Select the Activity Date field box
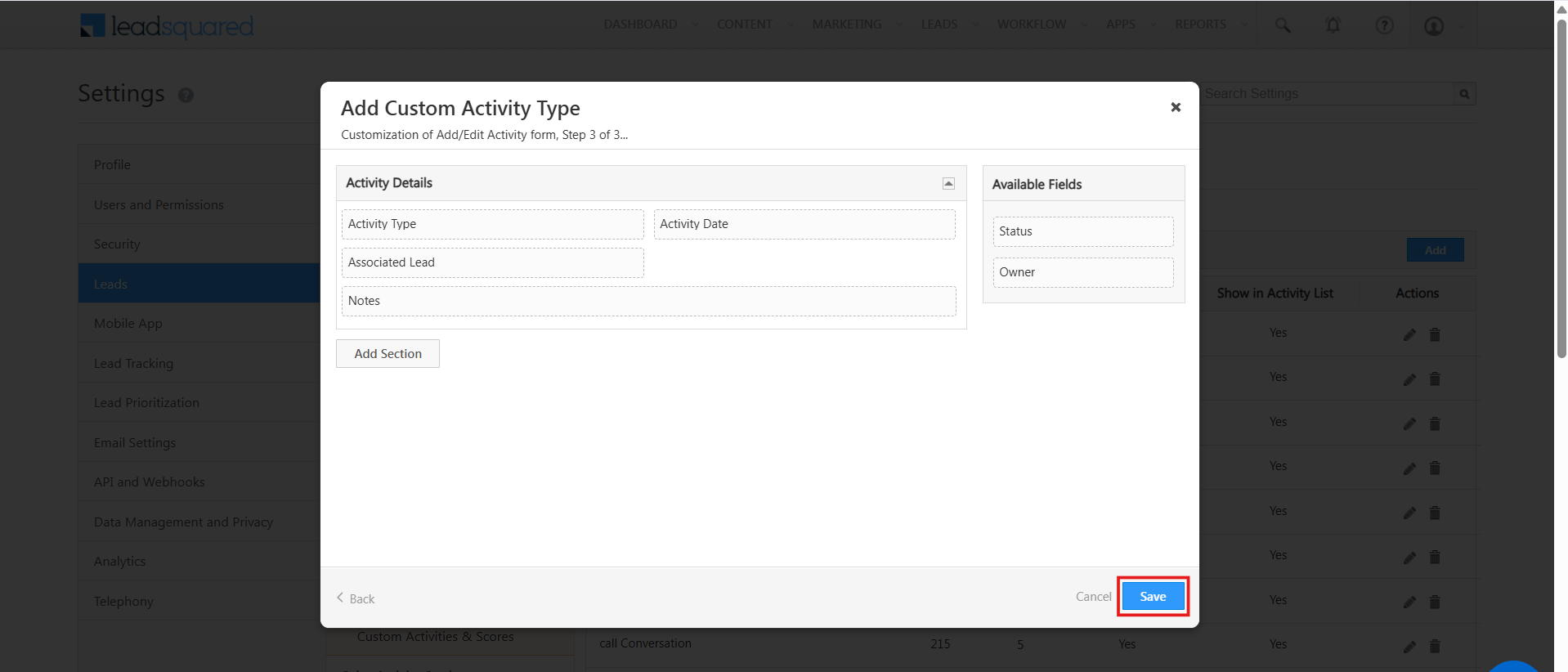 point(804,224)
